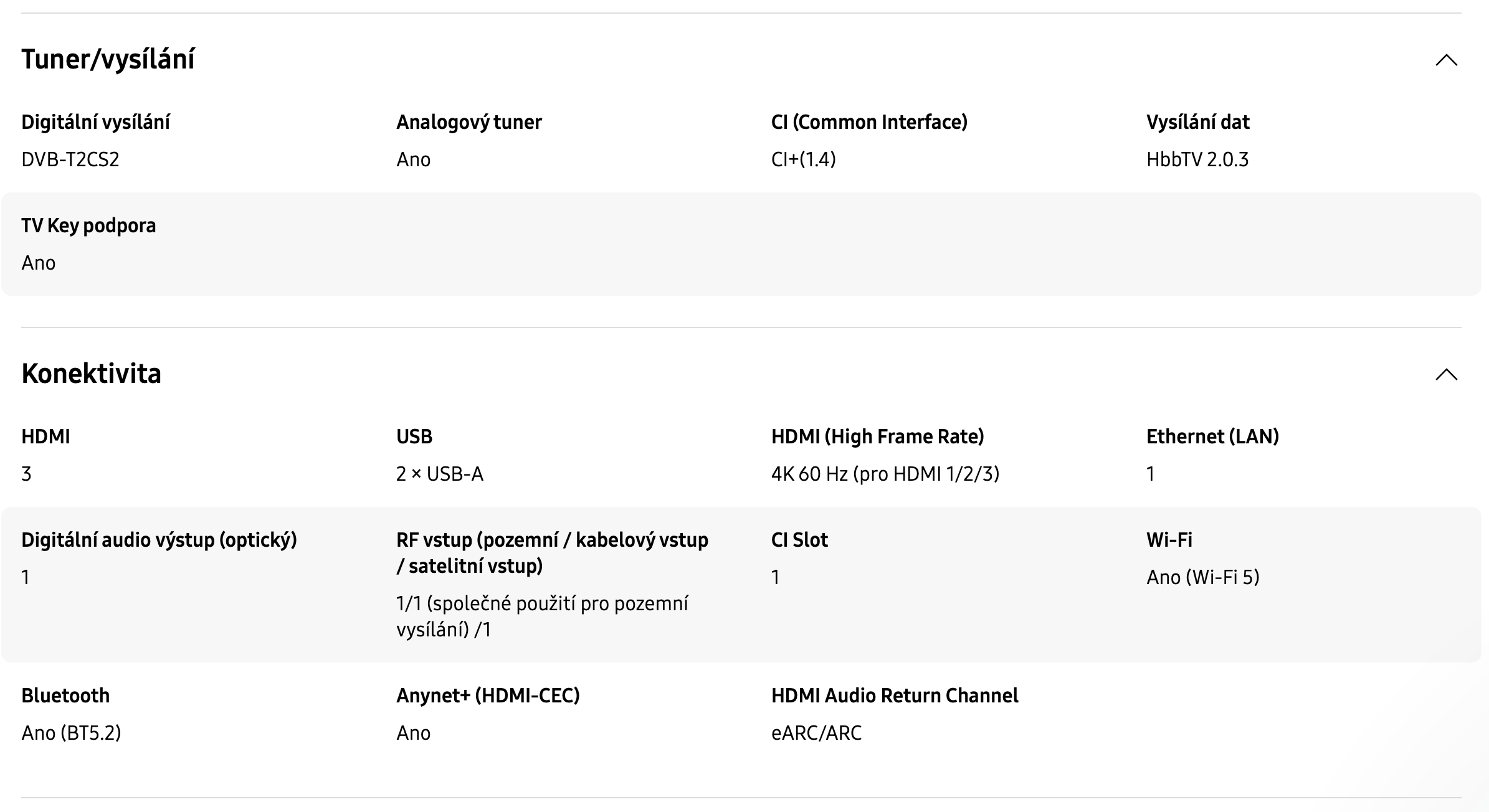This screenshot has height=812, width=1489.
Task: Click the TV Key podpora label
Action: (88, 225)
